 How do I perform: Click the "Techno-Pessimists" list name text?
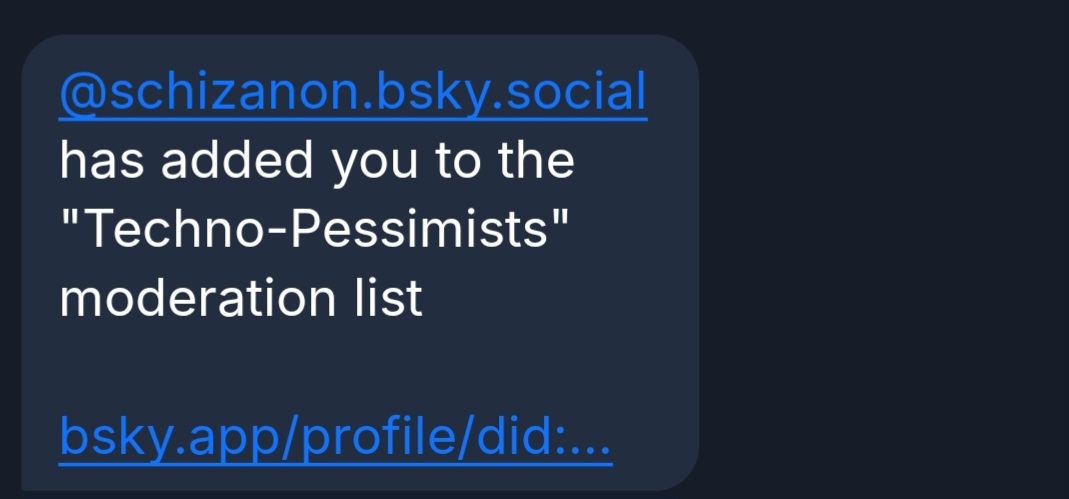pos(314,230)
